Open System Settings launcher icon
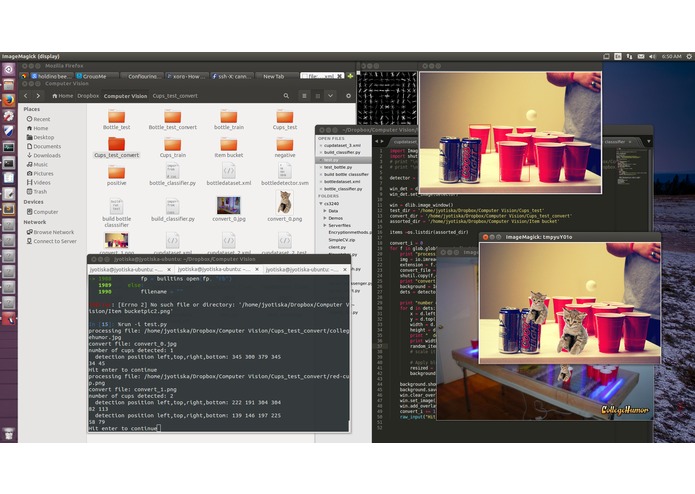The width and height of the screenshot is (695, 494). (x=8, y=116)
